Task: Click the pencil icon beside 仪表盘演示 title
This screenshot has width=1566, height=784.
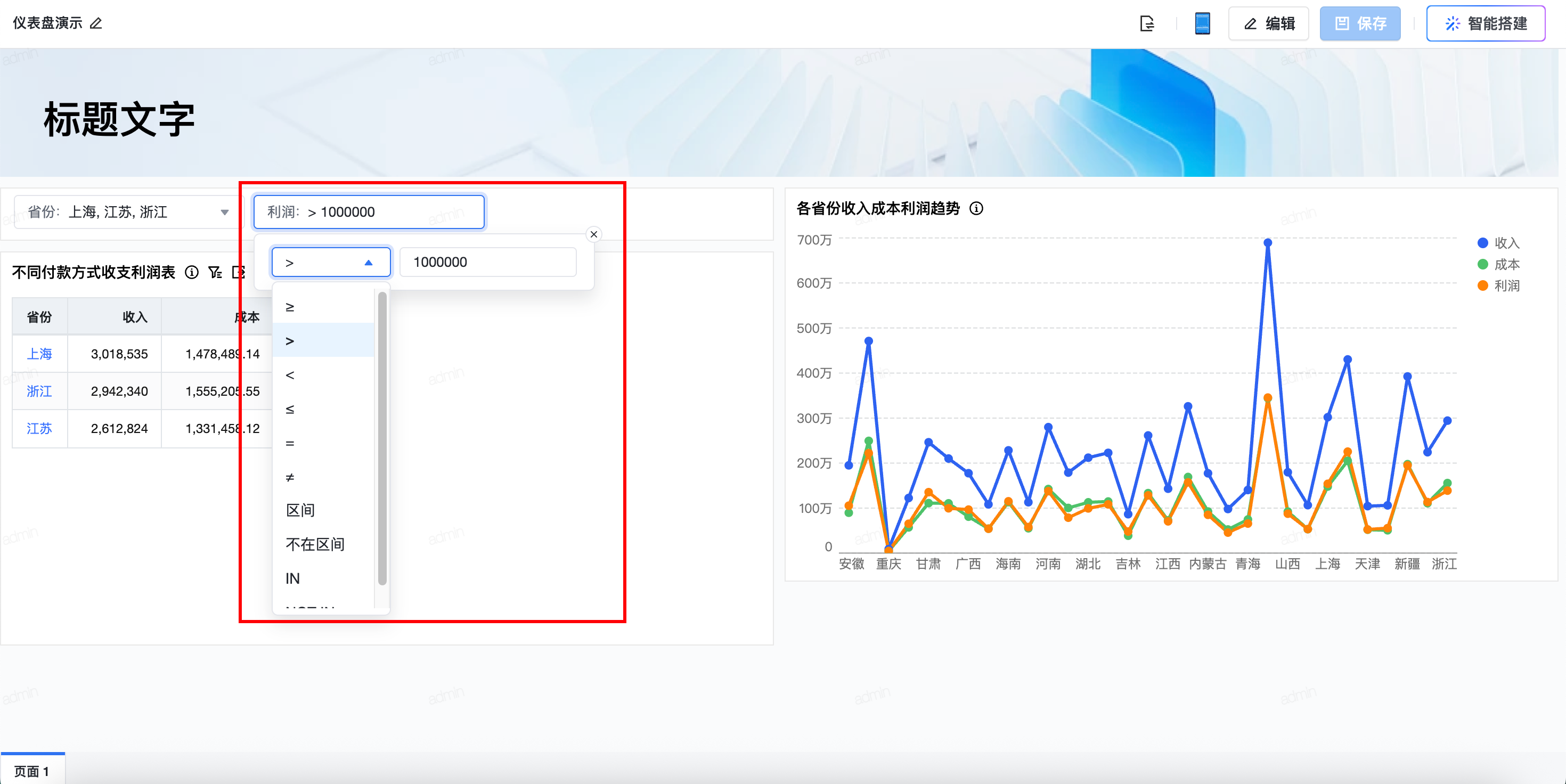Action: (96, 24)
